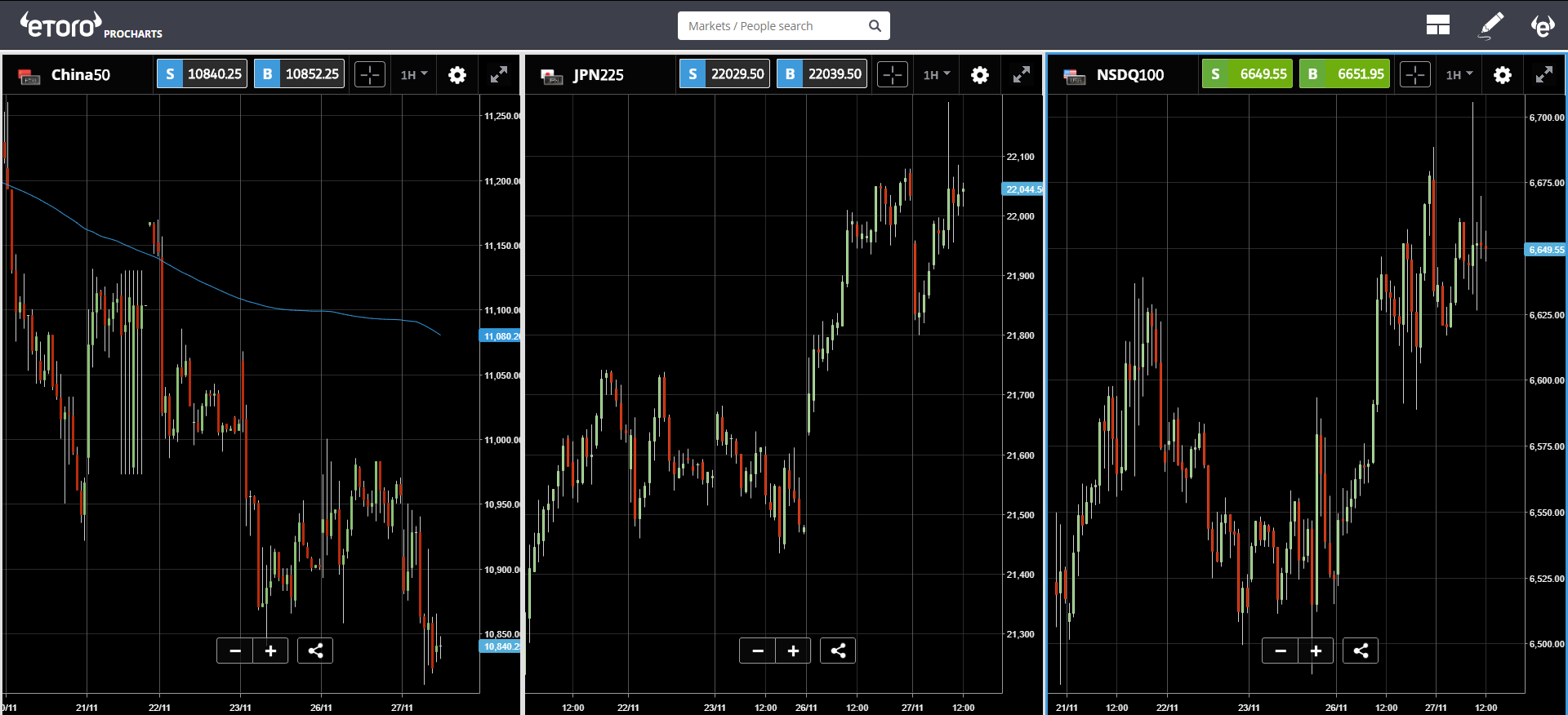Open China50 1H timeframe dropdown

414,75
